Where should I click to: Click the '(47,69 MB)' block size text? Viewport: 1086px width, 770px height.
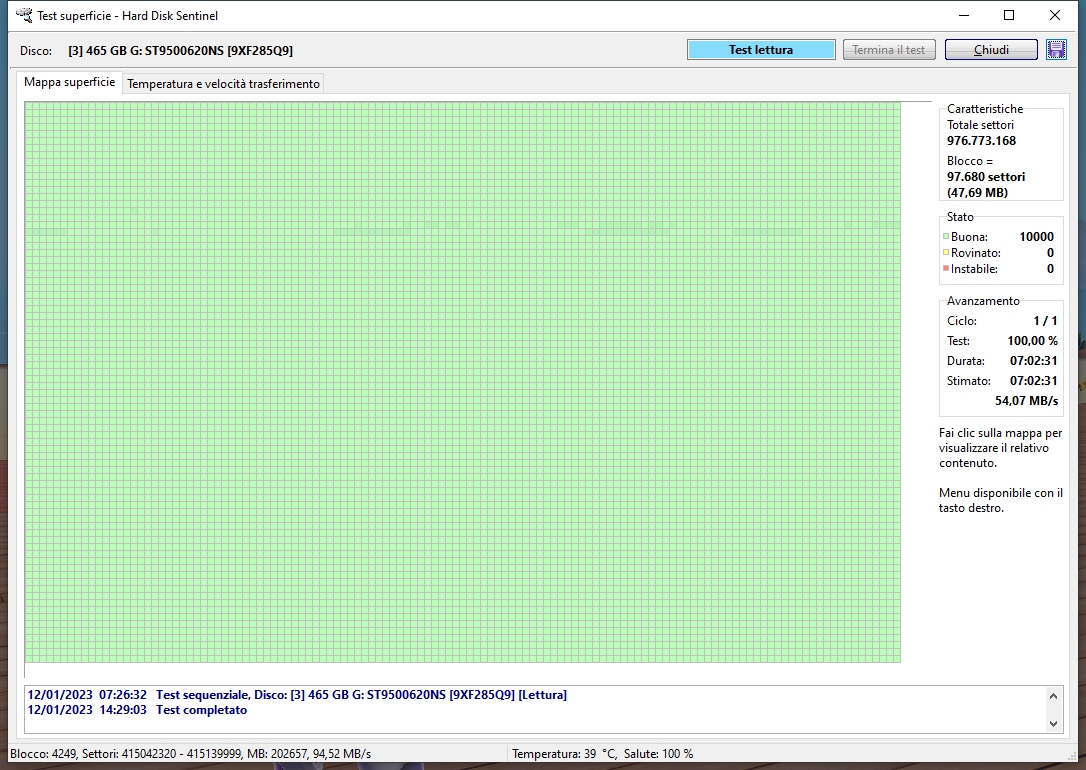(x=977, y=192)
